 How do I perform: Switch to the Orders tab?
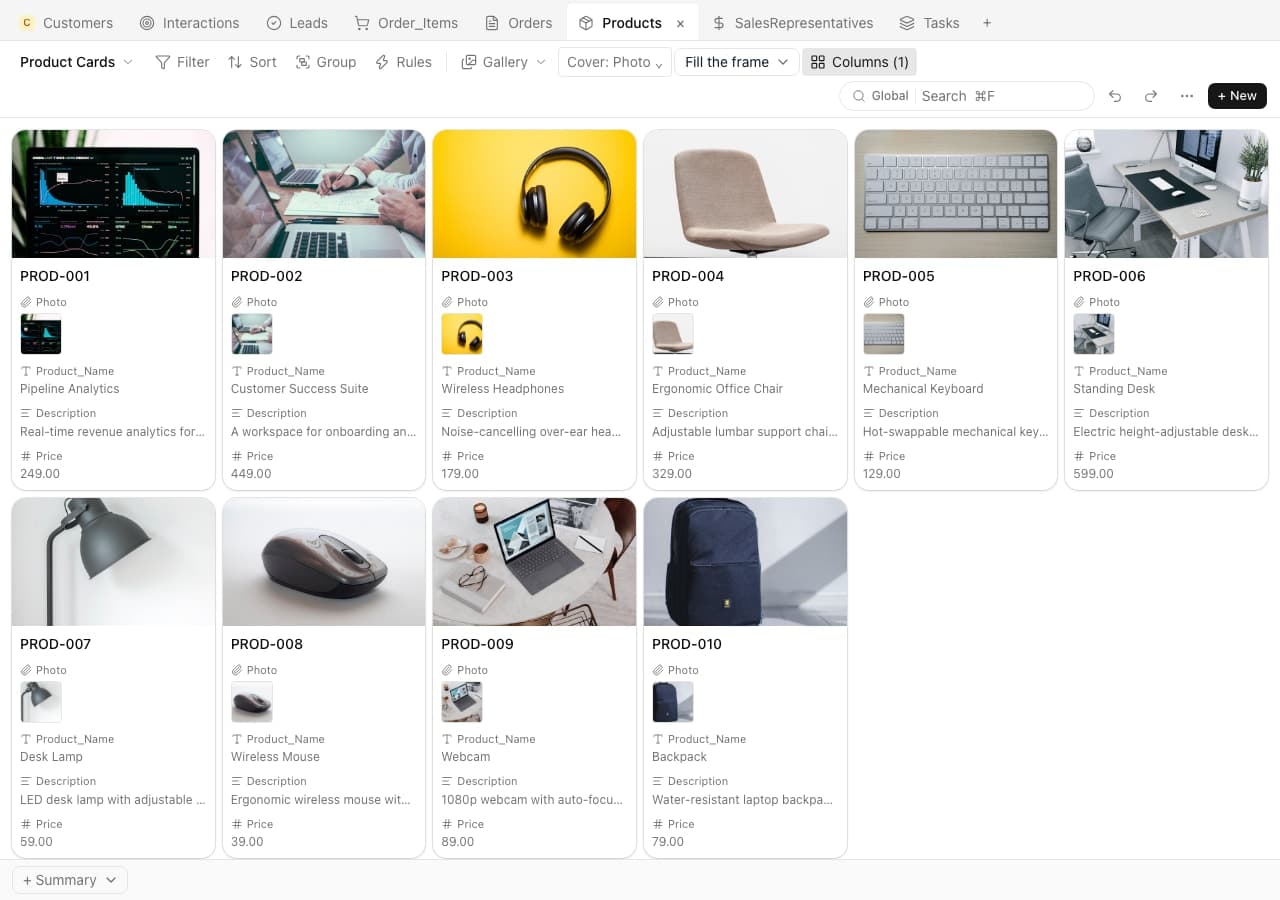click(x=518, y=23)
